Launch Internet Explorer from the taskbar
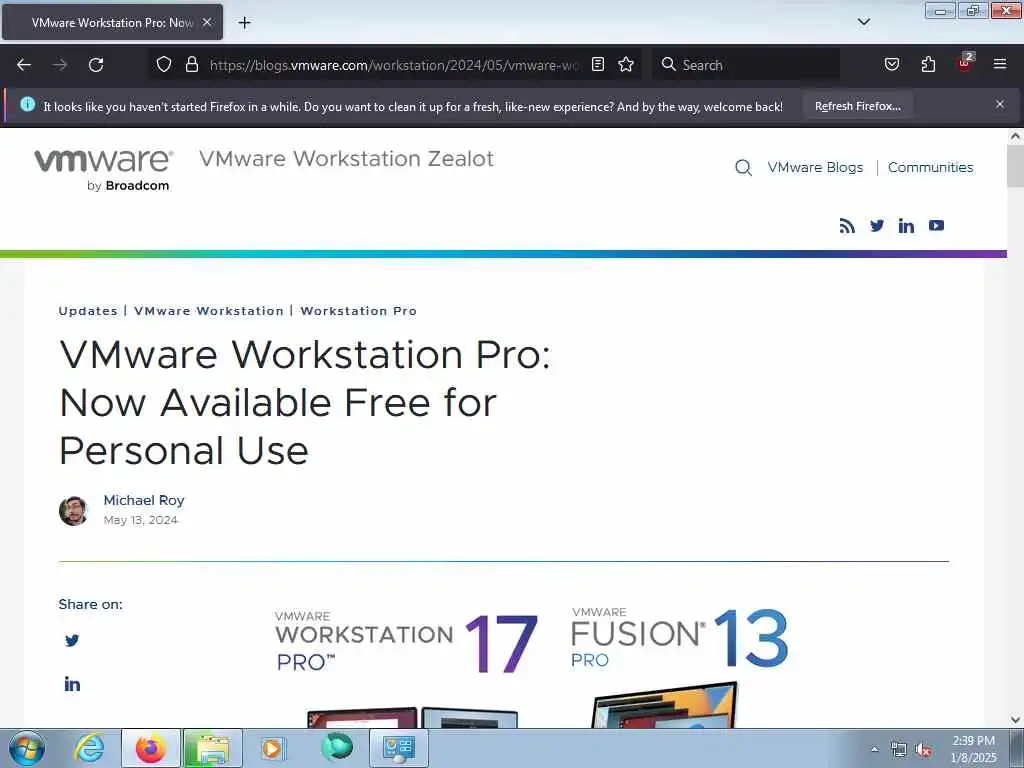Image resolution: width=1024 pixels, height=768 pixels. tap(89, 748)
